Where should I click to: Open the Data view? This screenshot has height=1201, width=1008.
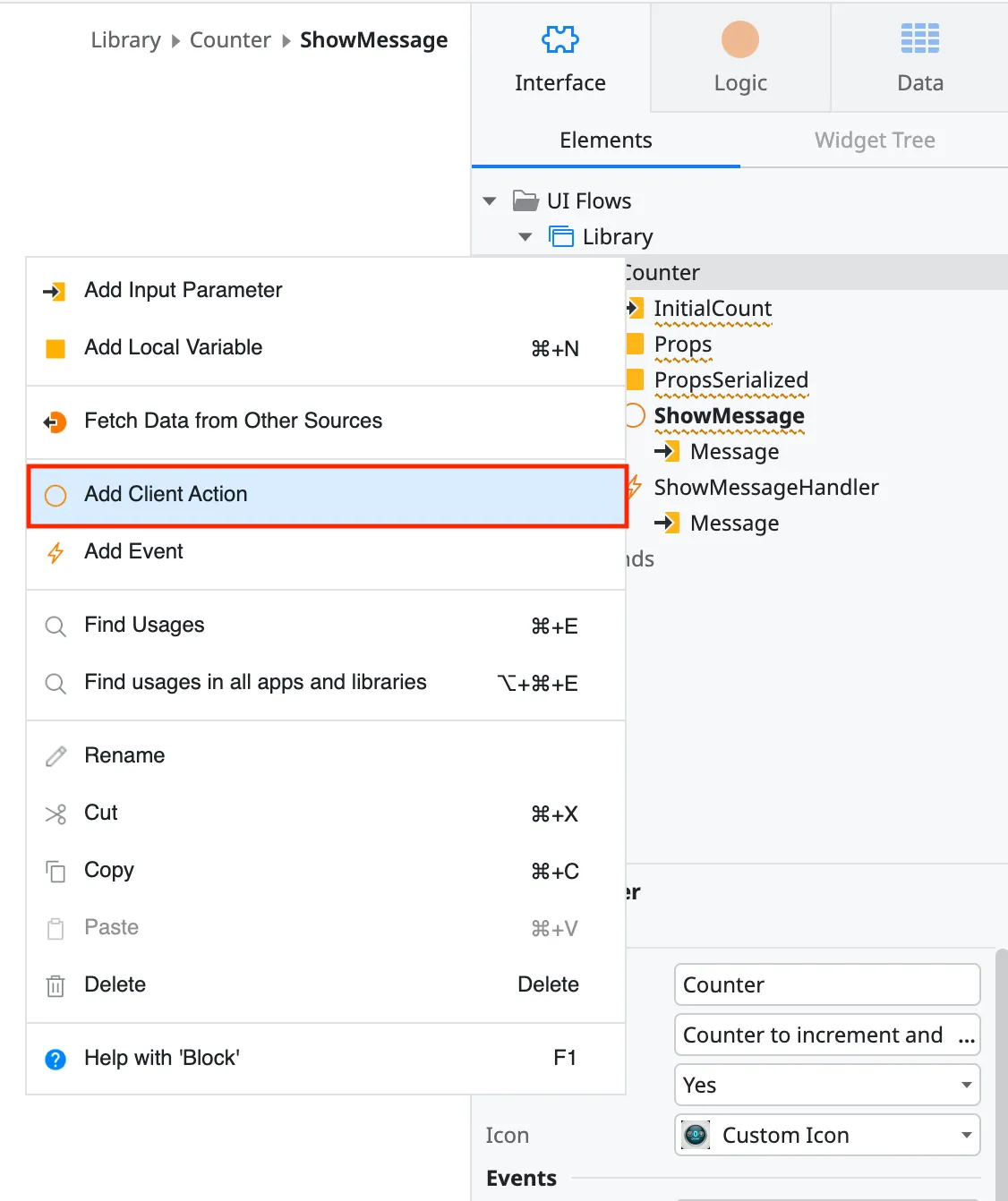pos(919,54)
